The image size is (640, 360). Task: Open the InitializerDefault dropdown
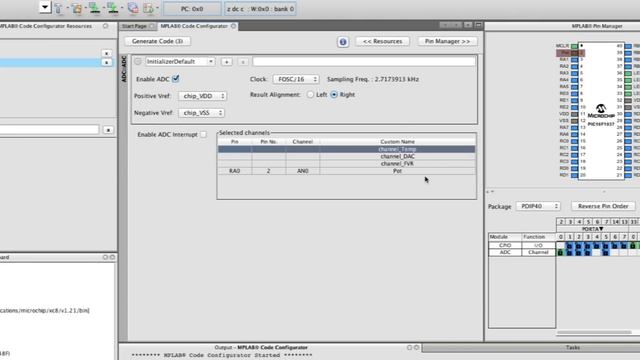(180, 62)
